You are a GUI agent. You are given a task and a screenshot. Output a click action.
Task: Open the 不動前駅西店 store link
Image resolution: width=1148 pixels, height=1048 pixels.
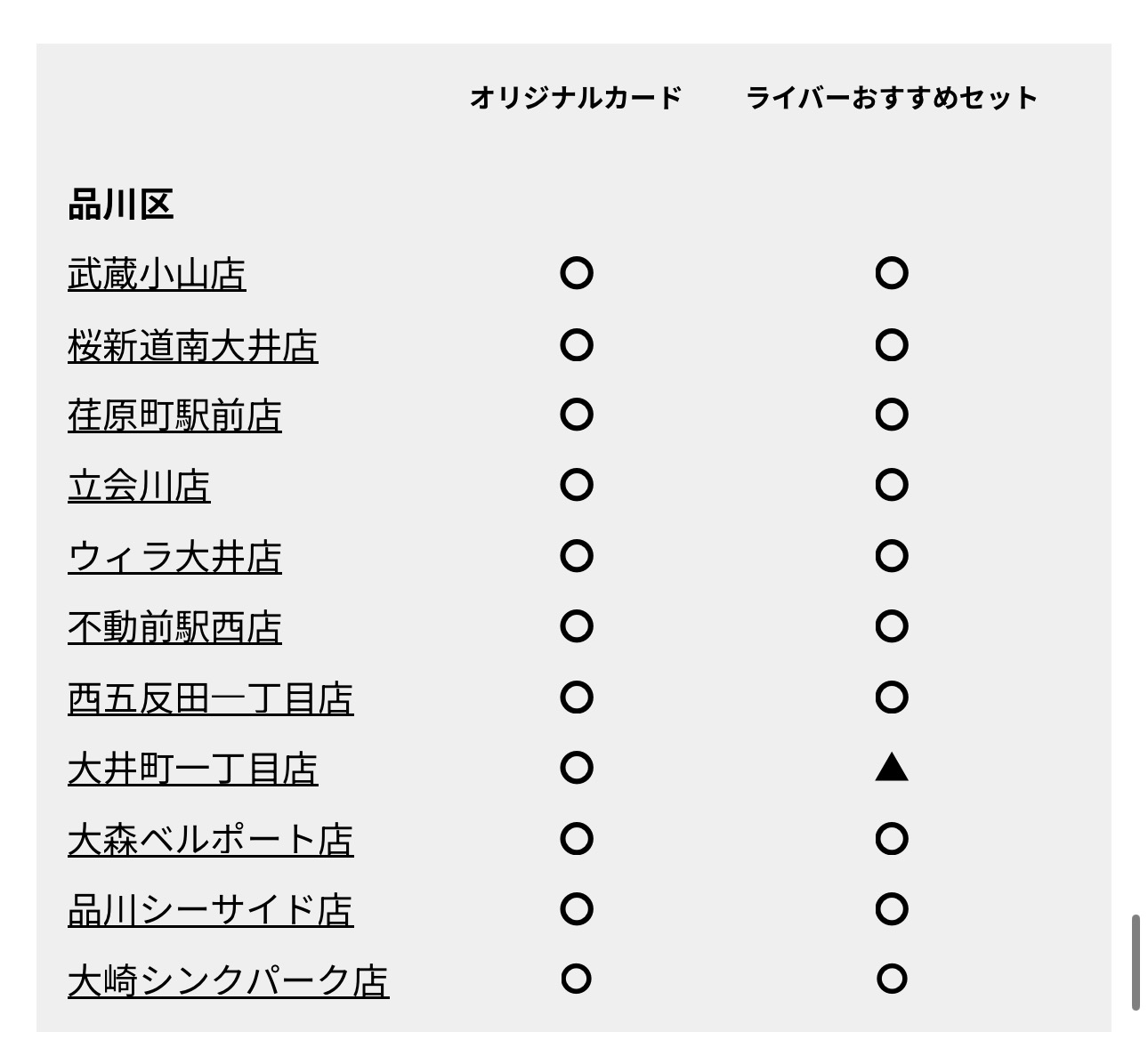click(174, 627)
